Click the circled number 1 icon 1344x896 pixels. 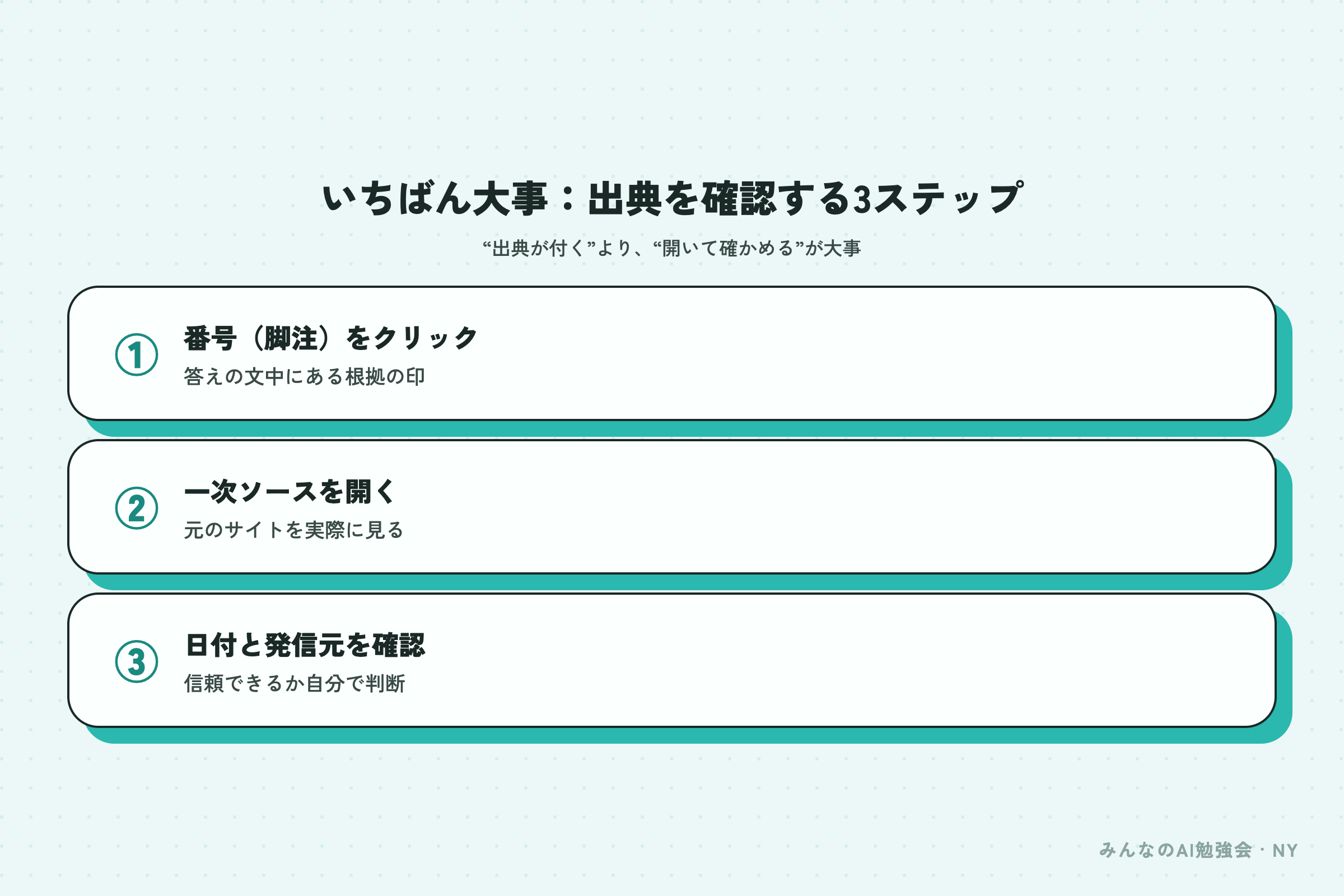pyautogui.click(x=137, y=354)
